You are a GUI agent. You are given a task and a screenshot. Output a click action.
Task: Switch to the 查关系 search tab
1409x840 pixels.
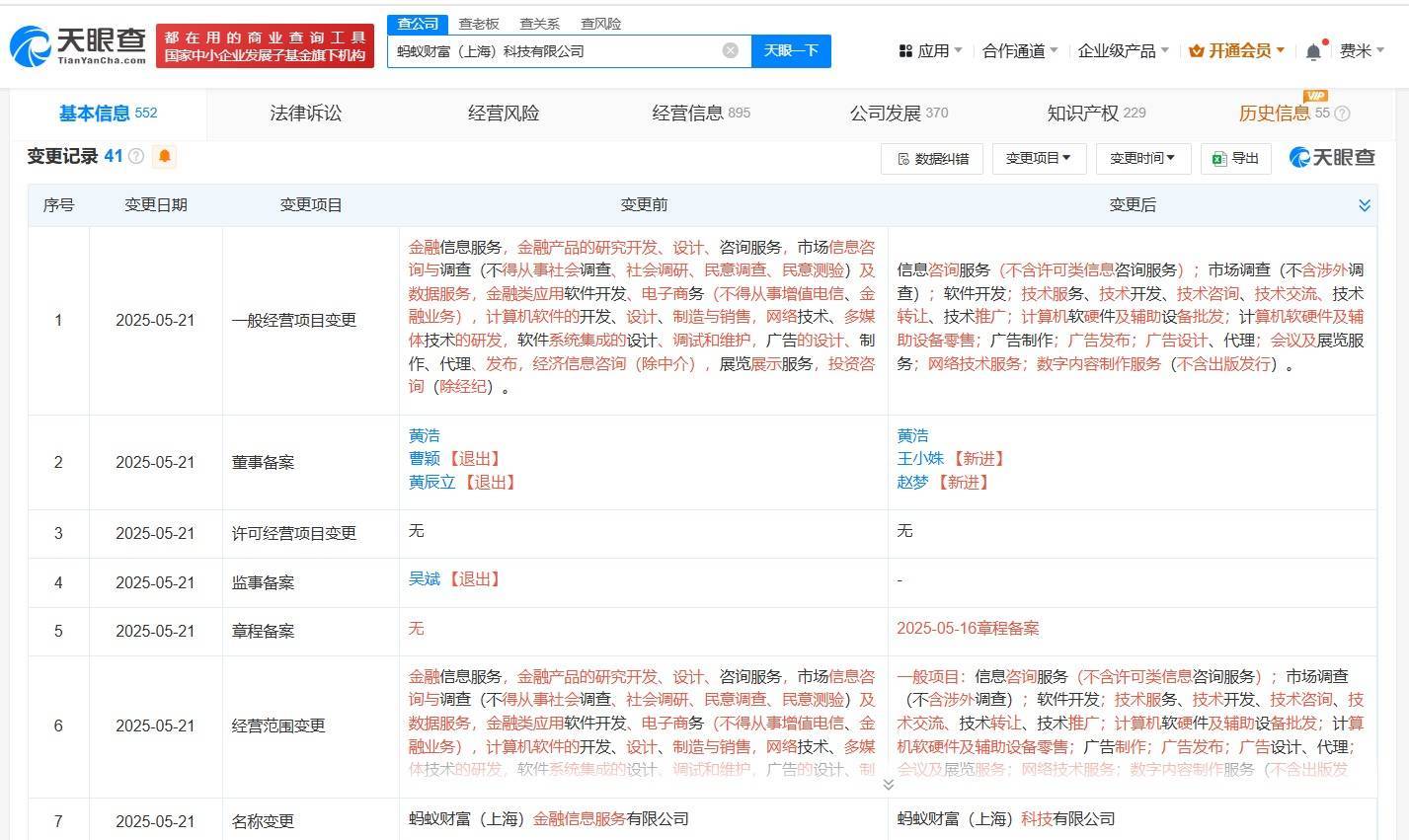(x=540, y=24)
